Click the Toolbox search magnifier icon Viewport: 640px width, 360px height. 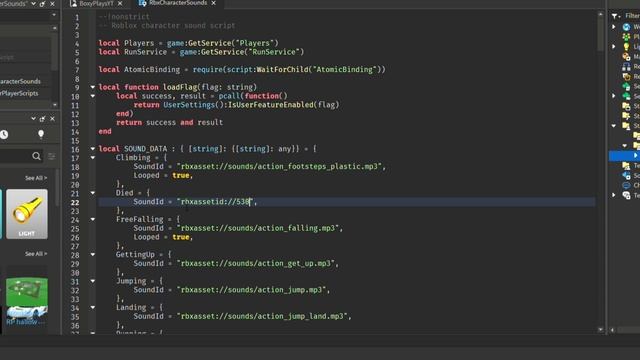[36, 156]
